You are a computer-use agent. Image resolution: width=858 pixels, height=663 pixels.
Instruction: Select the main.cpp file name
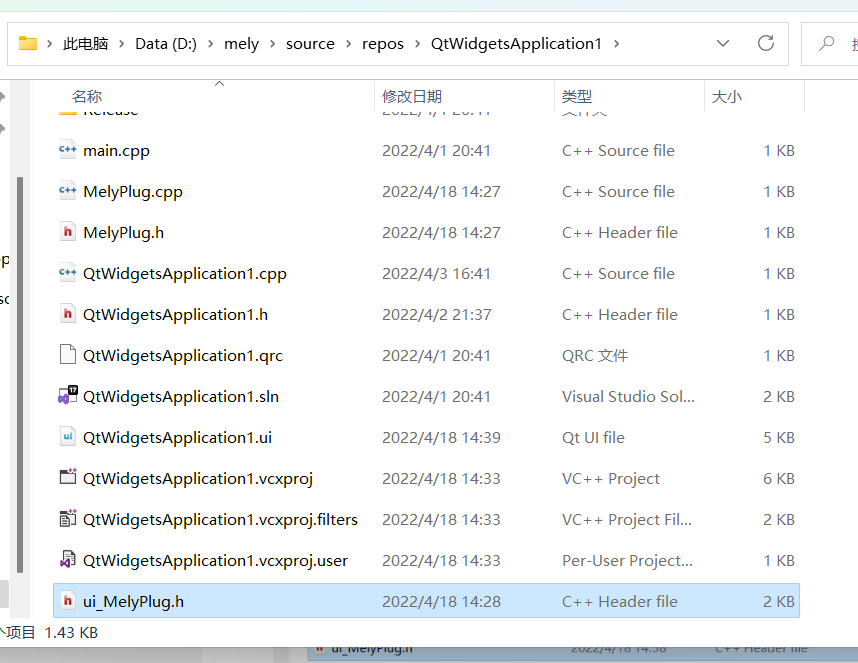click(x=116, y=150)
